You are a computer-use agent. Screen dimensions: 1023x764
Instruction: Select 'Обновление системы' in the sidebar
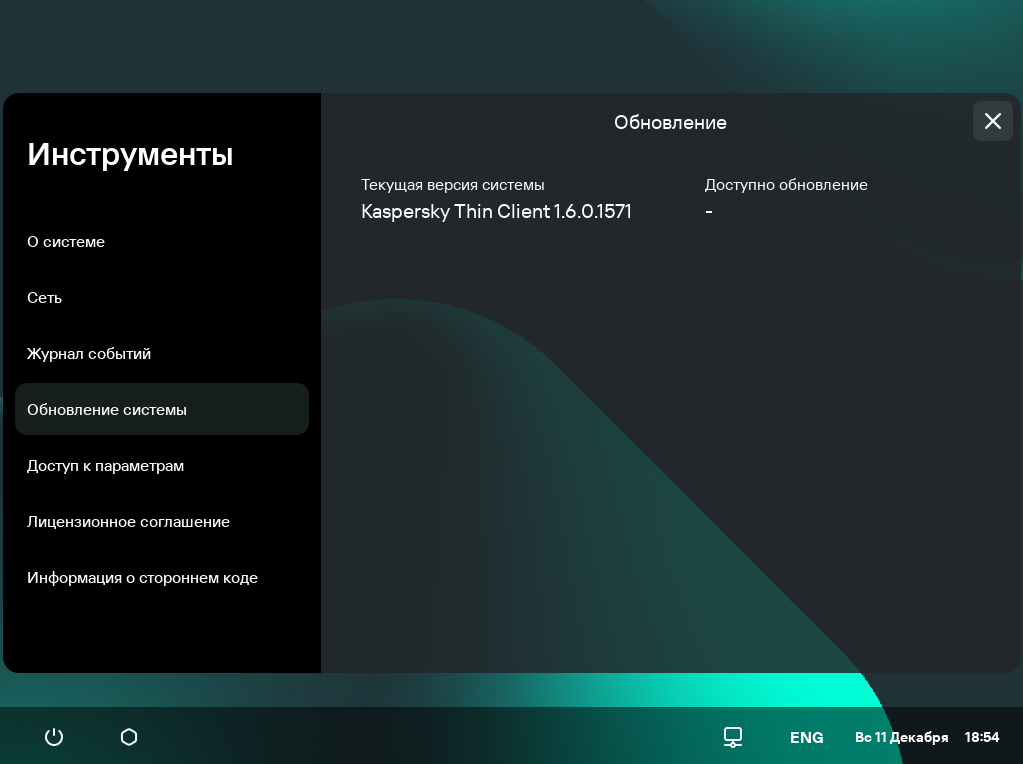tap(162, 409)
